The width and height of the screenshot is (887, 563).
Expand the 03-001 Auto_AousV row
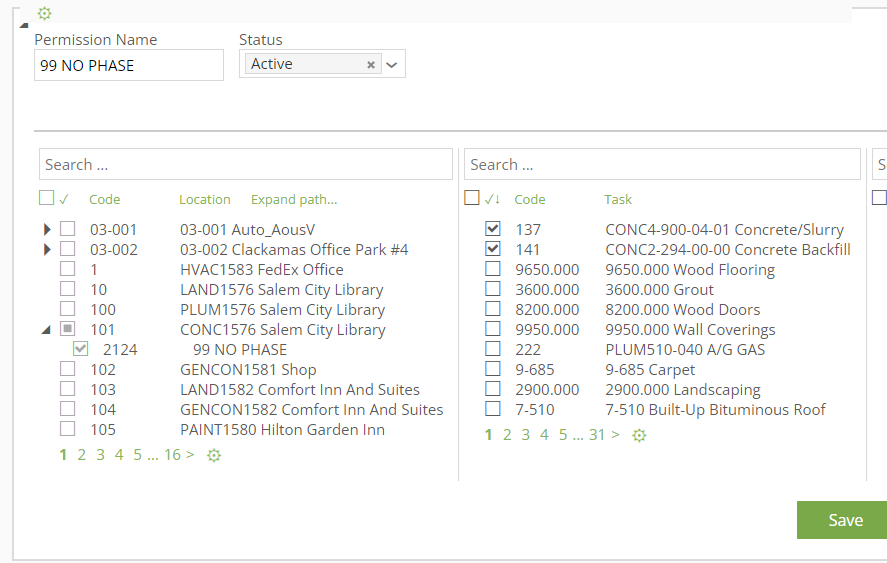pos(47,229)
